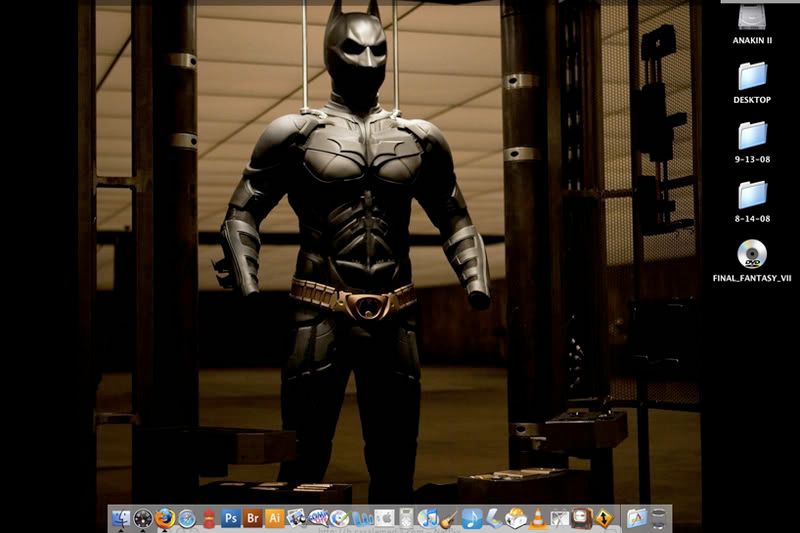The height and width of the screenshot is (533, 800).
Task: Launch the retro television icon in dock
Action: tap(582, 518)
